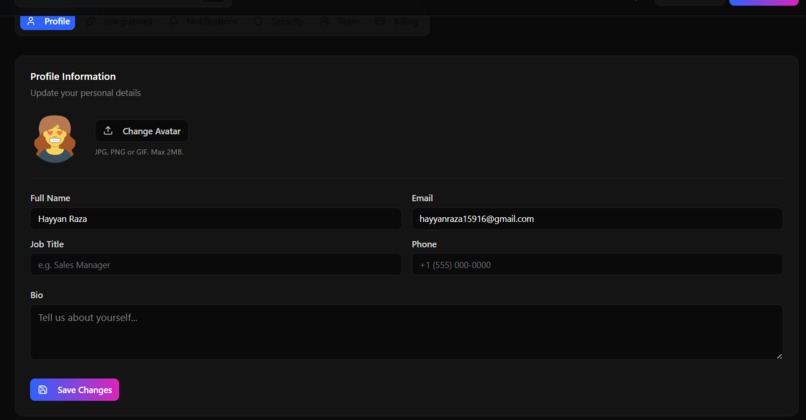
Task: Focus the Full Name field with Hayyan Raza
Action: [x=215, y=218]
